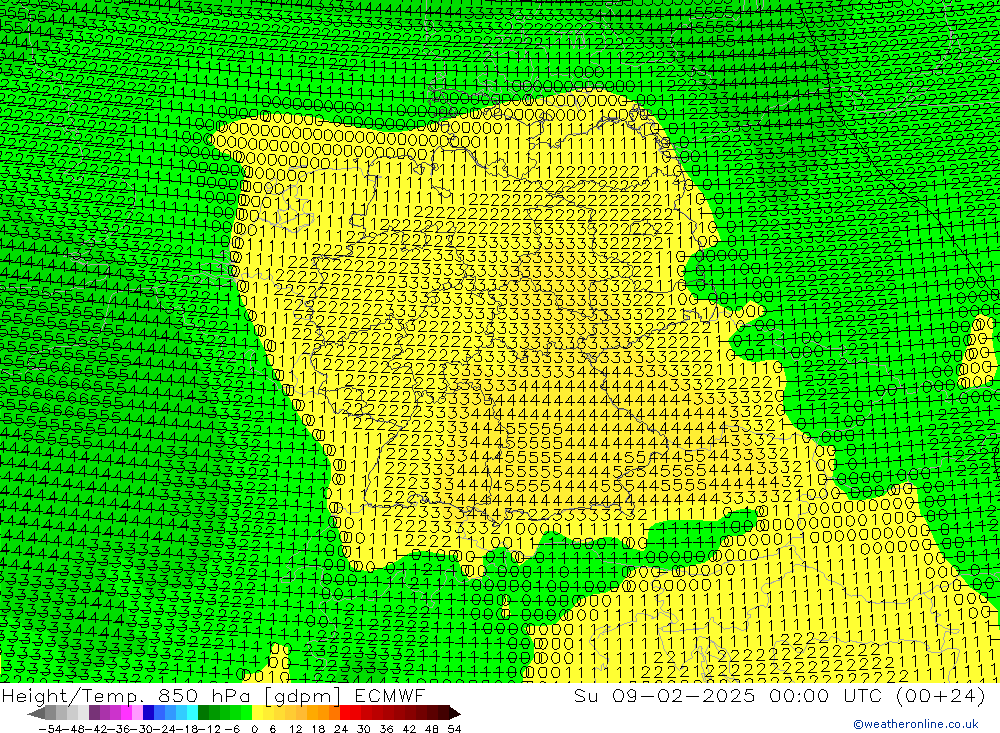Click the legend value label 12
The width and height of the screenshot is (1000, 733).
pos(295,729)
